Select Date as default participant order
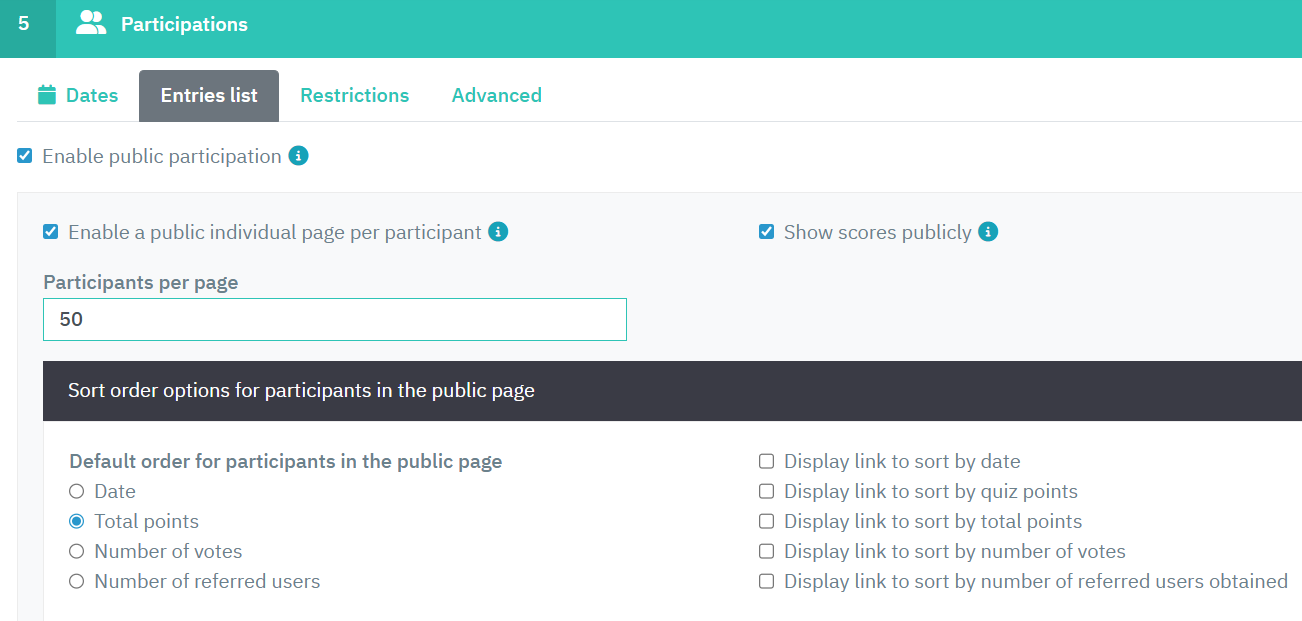The width and height of the screenshot is (1302, 621). (x=76, y=491)
